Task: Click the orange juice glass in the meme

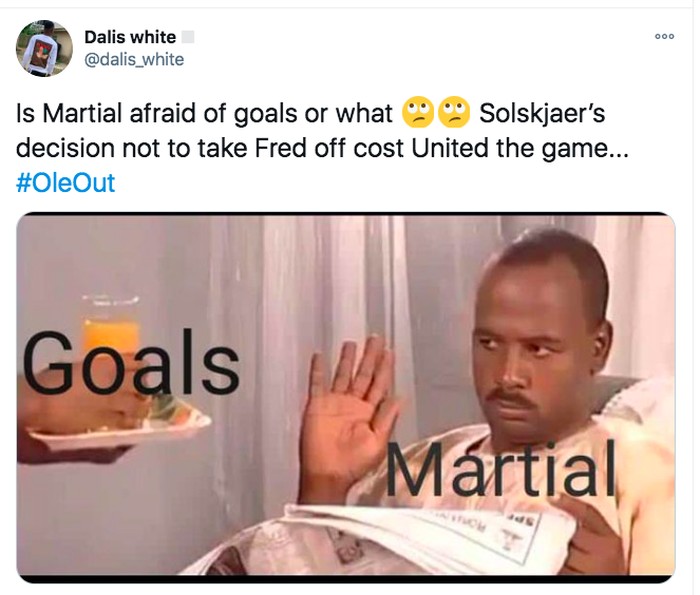Action: 110,322
